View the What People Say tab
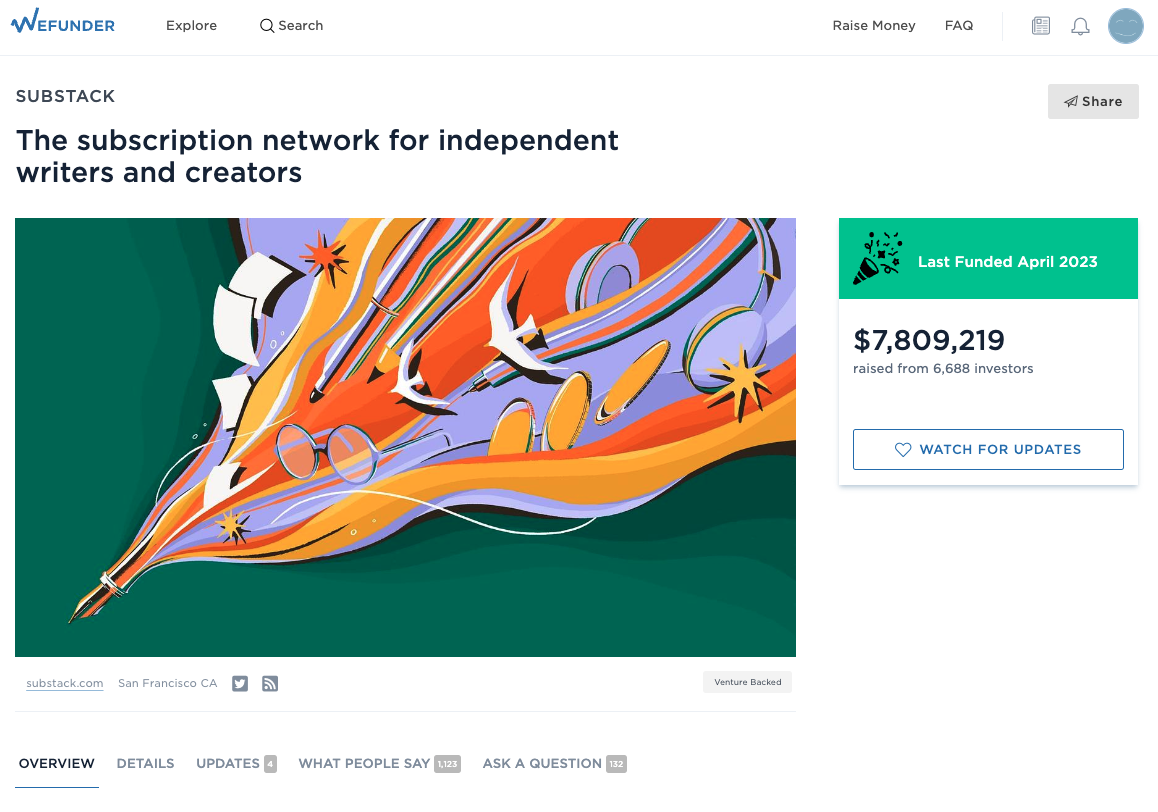The height and width of the screenshot is (812, 1158). pyautogui.click(x=364, y=763)
